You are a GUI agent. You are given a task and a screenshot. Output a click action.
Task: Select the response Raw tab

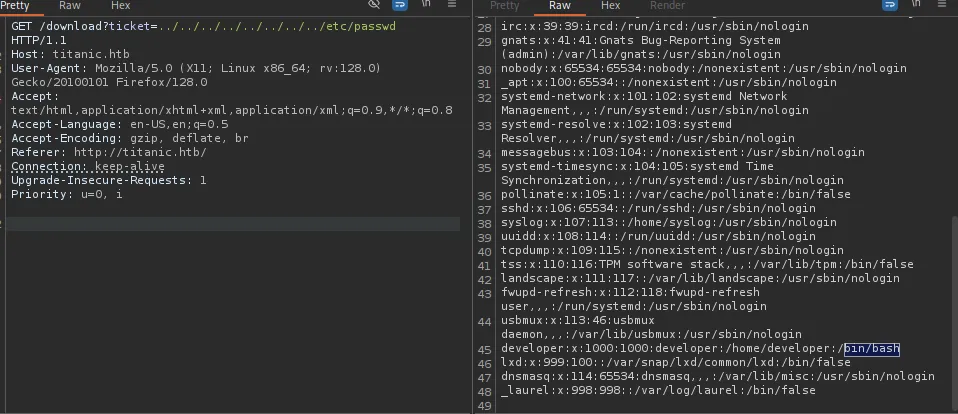[560, 5]
